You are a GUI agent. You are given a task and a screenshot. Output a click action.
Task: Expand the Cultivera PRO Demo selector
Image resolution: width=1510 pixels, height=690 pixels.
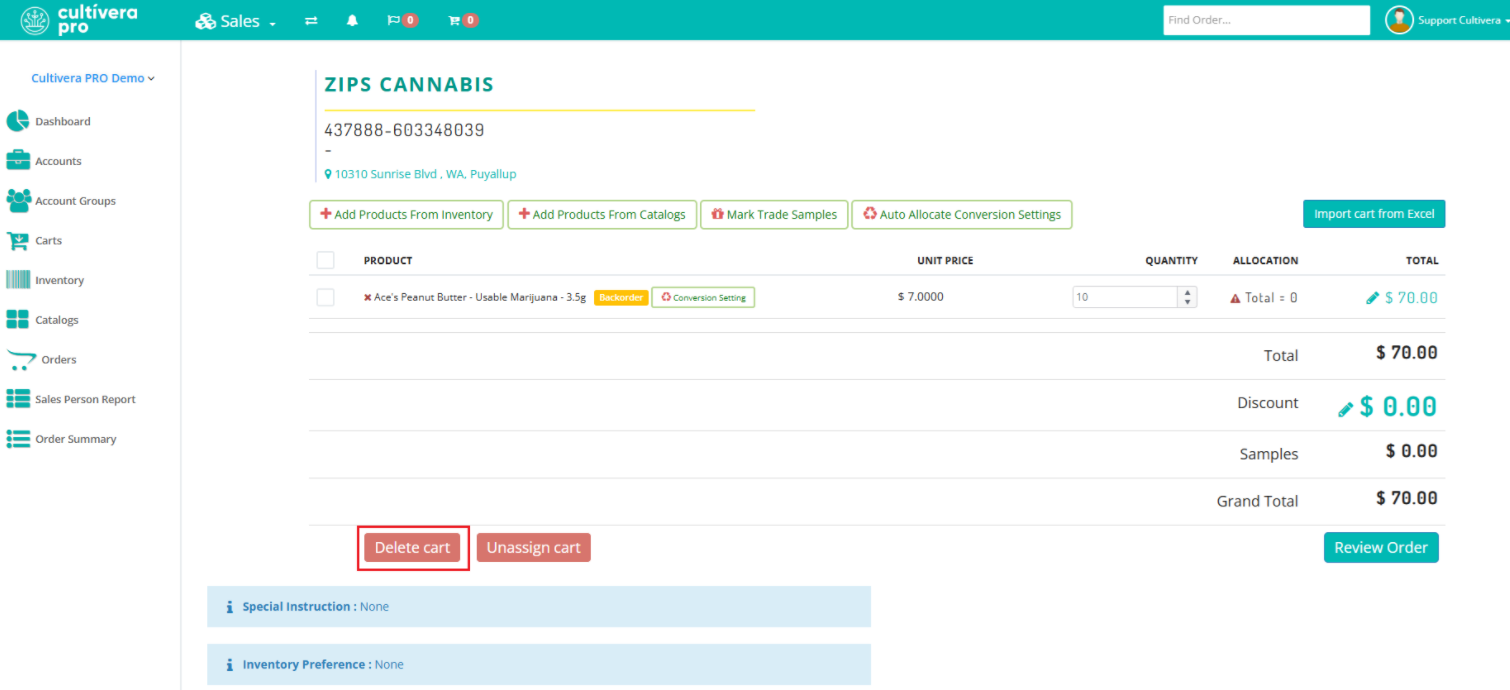click(93, 78)
